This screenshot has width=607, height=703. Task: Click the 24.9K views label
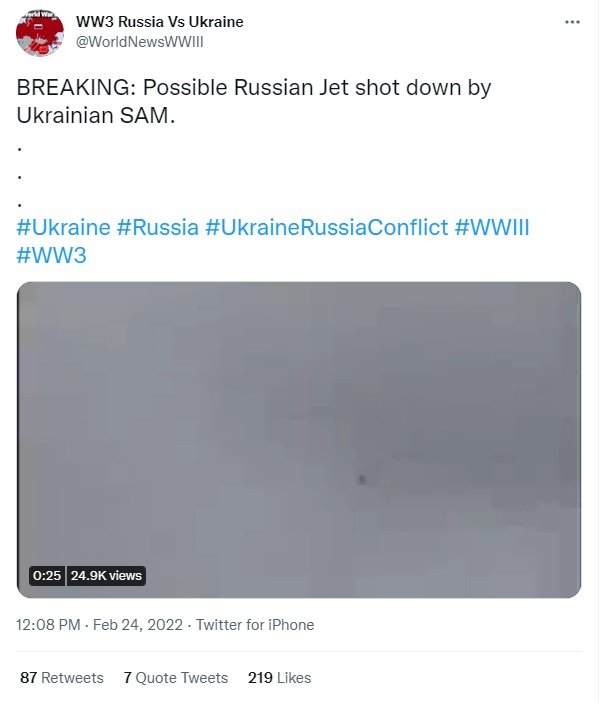click(x=106, y=576)
